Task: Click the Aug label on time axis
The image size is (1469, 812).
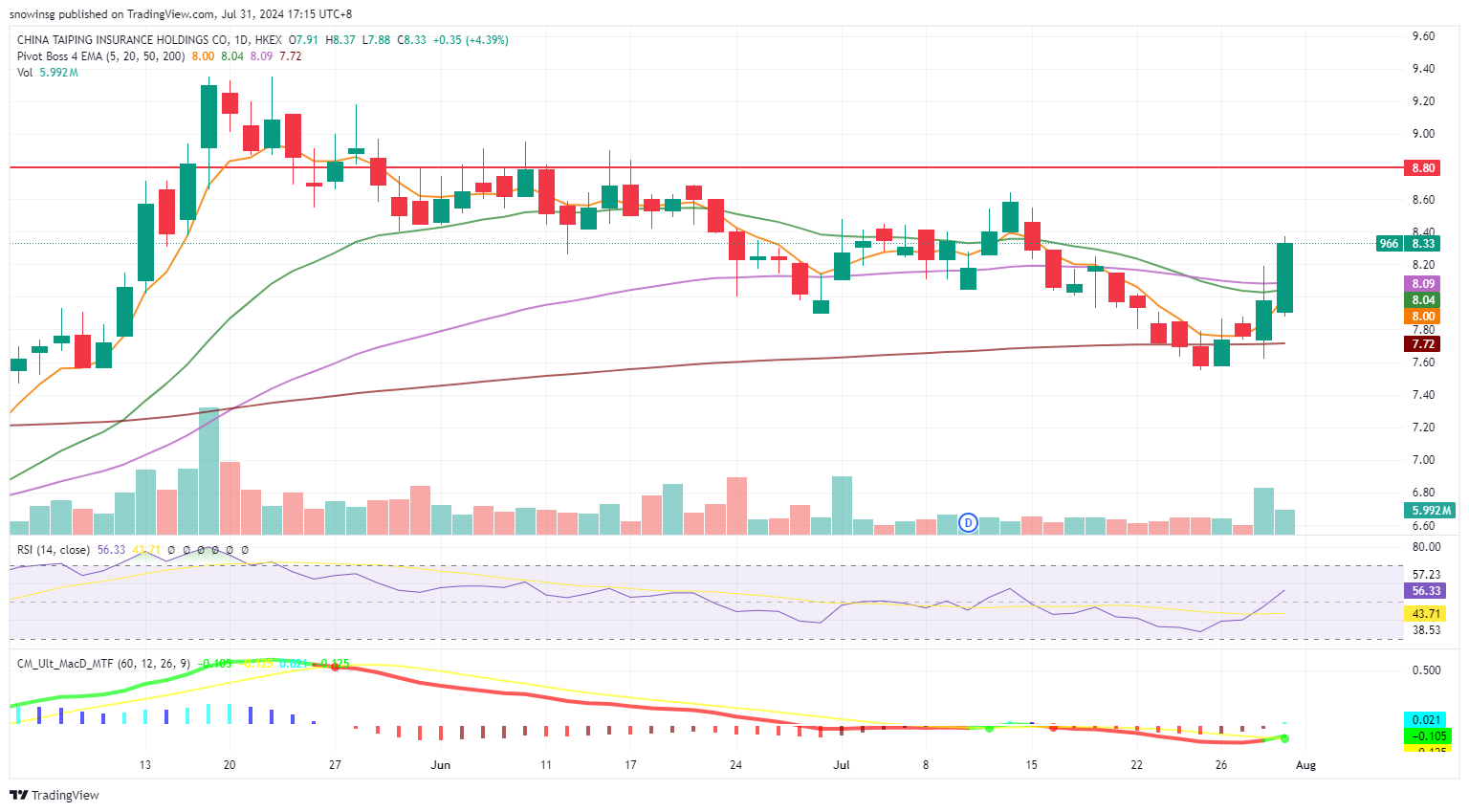Action: [1305, 765]
